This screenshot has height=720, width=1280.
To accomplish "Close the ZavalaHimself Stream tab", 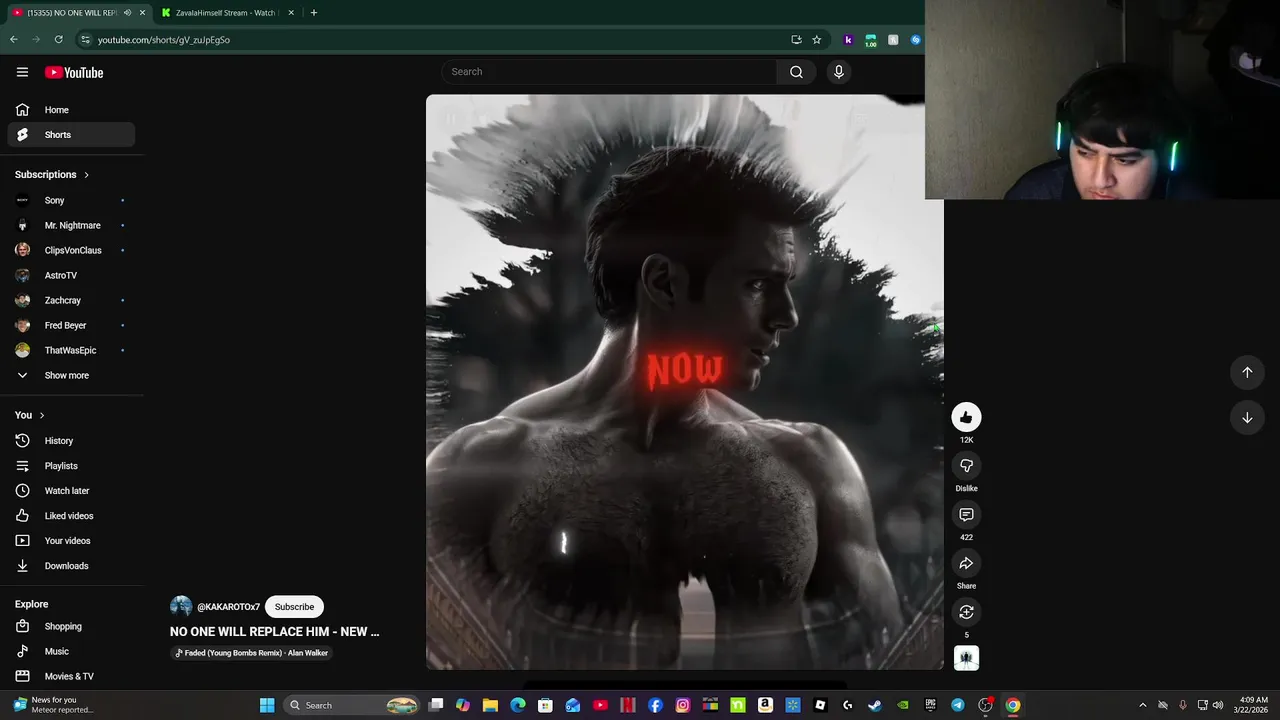I will pos(291,13).
